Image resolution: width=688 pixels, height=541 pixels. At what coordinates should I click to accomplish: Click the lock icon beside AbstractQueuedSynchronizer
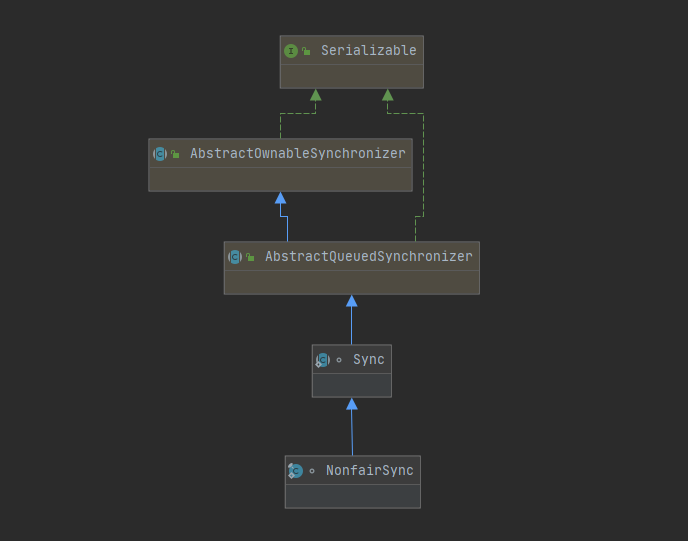coord(250,257)
